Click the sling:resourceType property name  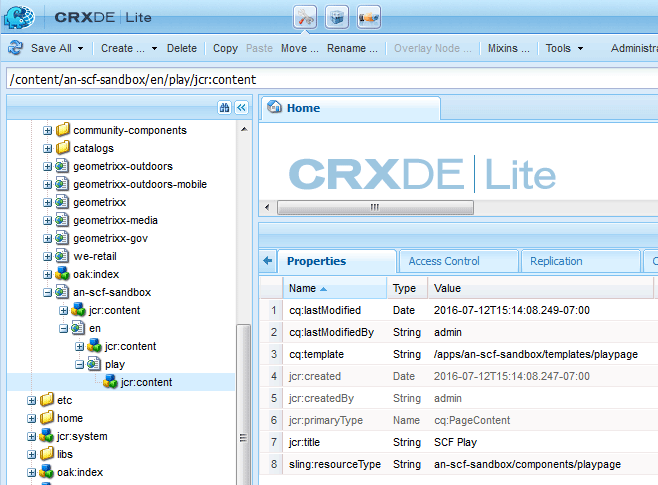[x=335, y=464]
